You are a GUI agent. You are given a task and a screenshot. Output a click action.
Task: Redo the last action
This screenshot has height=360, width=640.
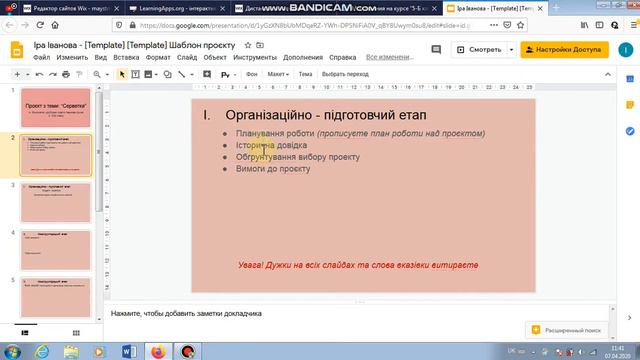53,74
